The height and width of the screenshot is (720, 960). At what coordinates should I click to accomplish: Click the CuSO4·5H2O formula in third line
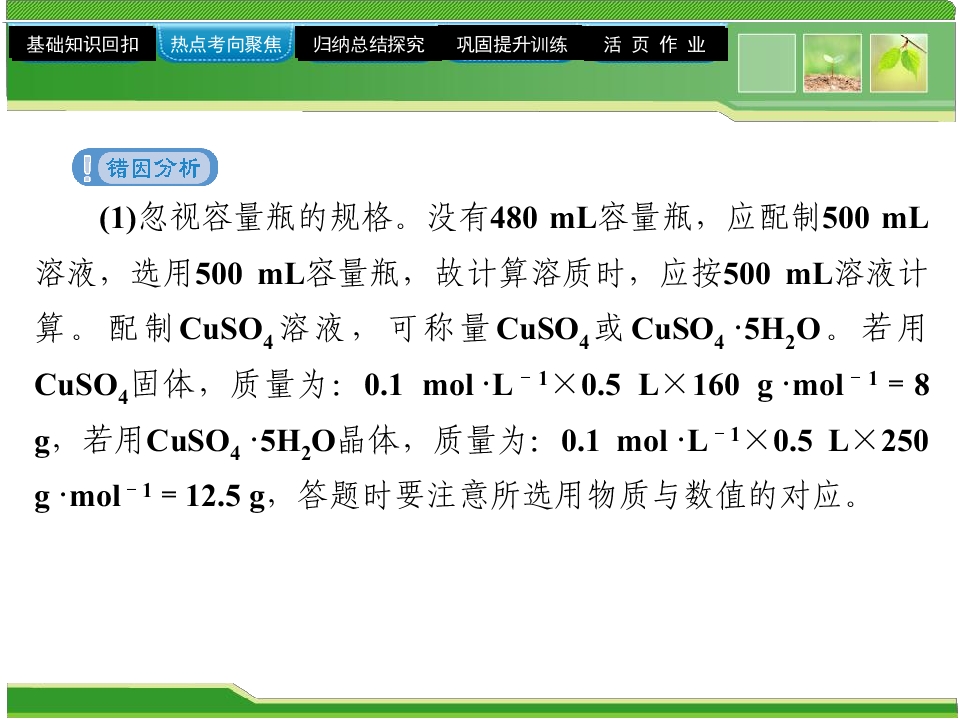pyautogui.click(x=726, y=331)
